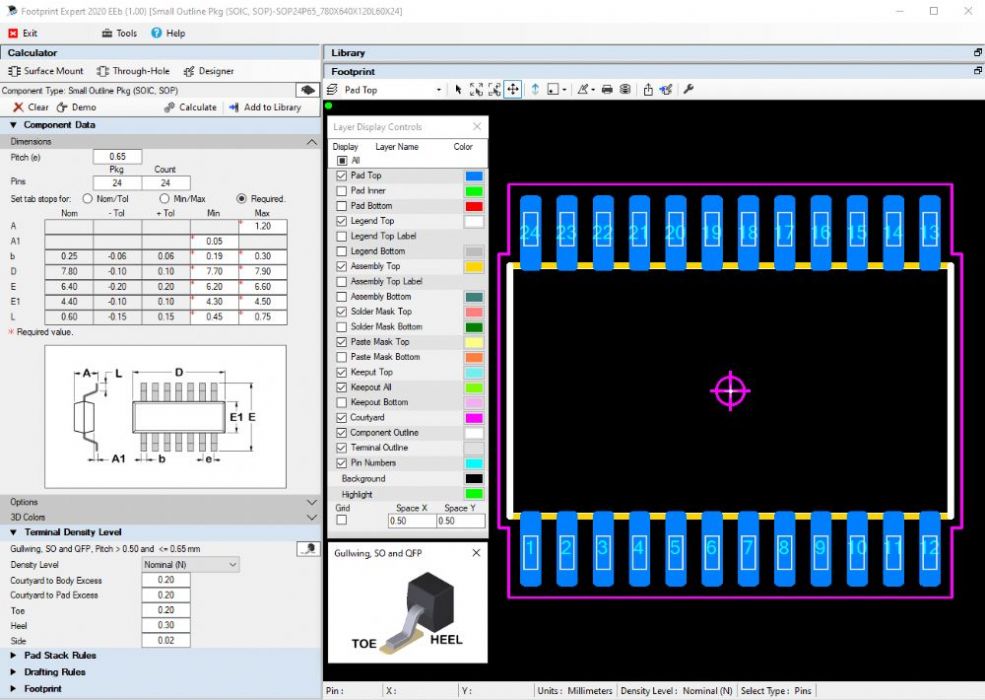Open the Tools menu

click(119, 33)
